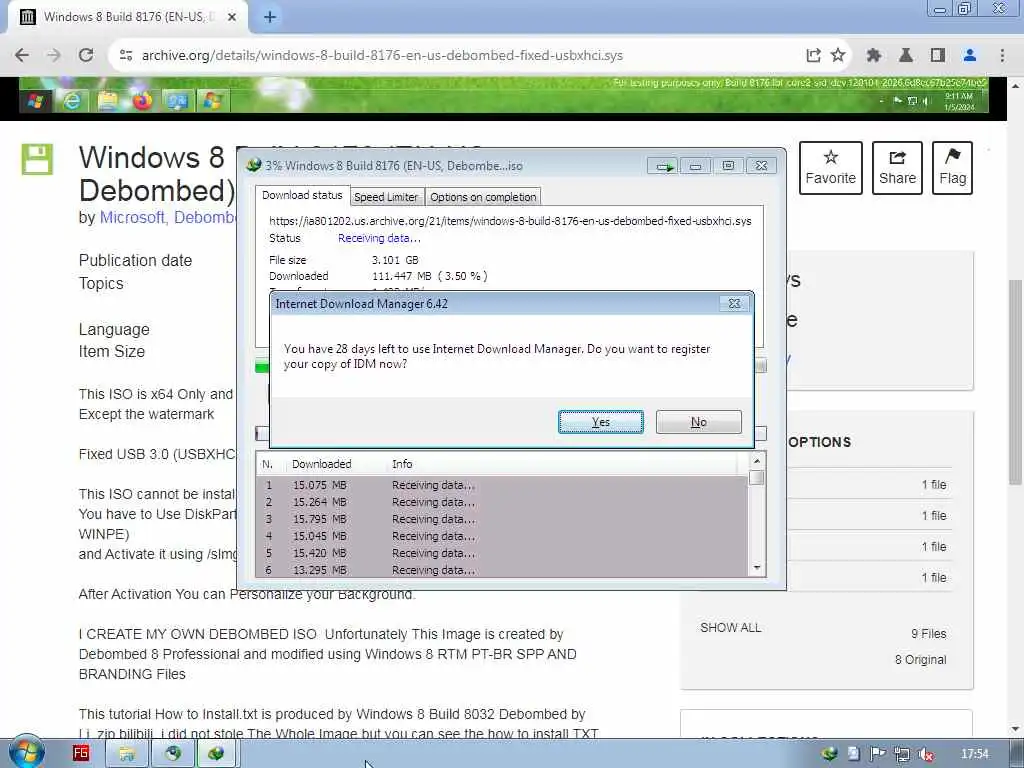
Task: Switch to the Speed Limiter tab
Action: 386,197
